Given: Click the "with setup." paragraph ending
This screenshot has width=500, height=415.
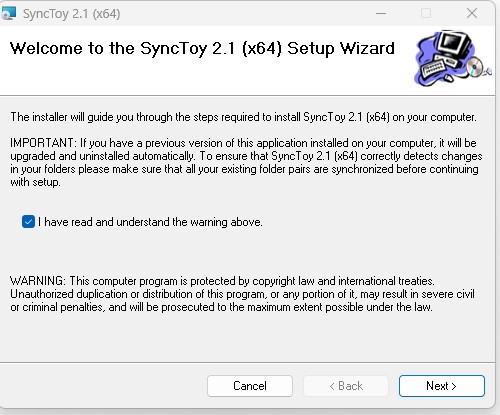Looking at the screenshot, I should pos(35,182).
